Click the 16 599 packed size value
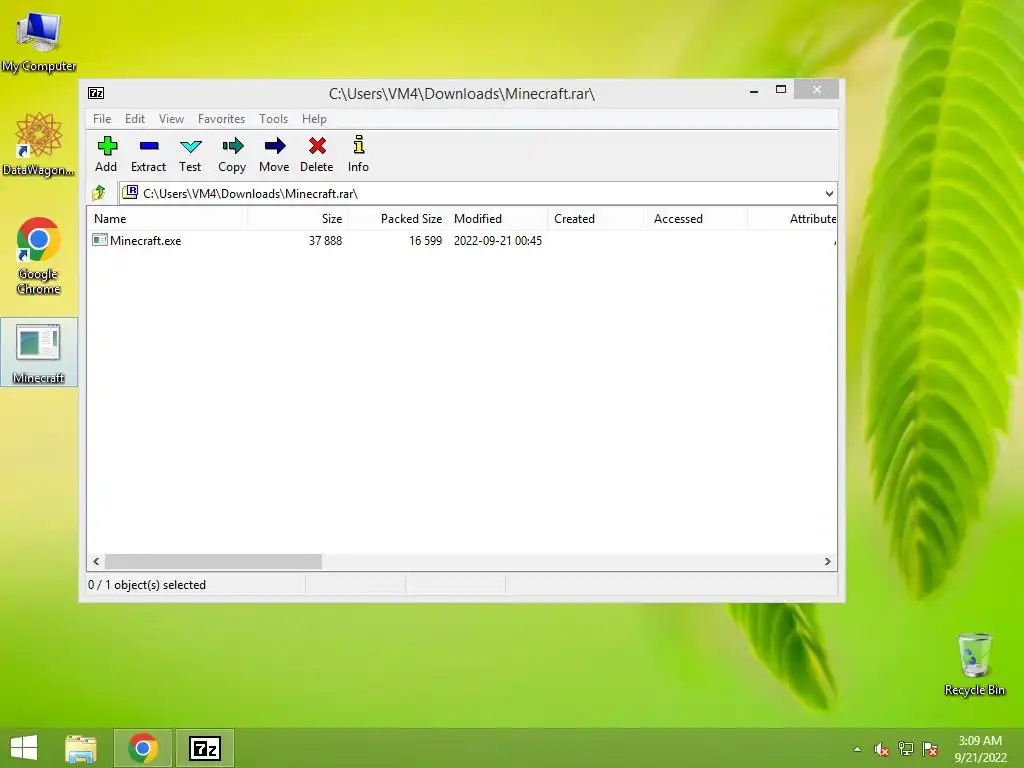Image resolution: width=1024 pixels, height=768 pixels. point(425,240)
